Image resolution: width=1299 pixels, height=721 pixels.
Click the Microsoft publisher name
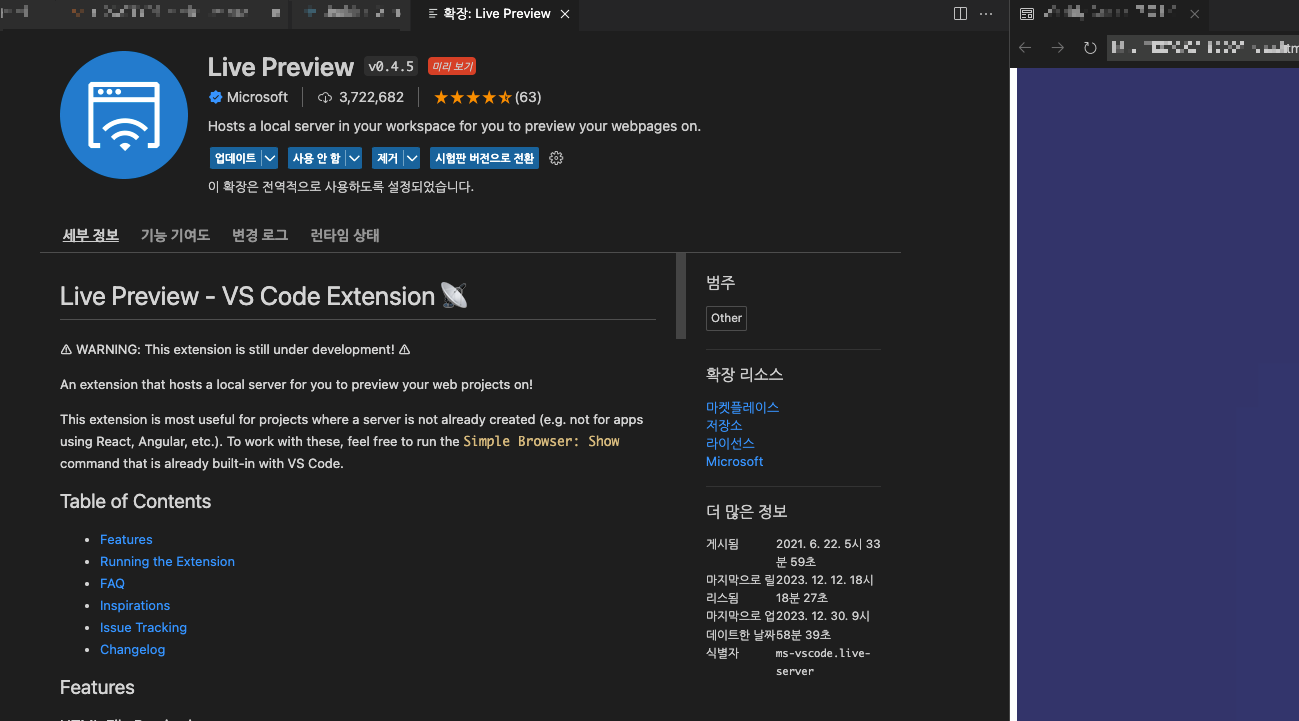[x=257, y=97]
